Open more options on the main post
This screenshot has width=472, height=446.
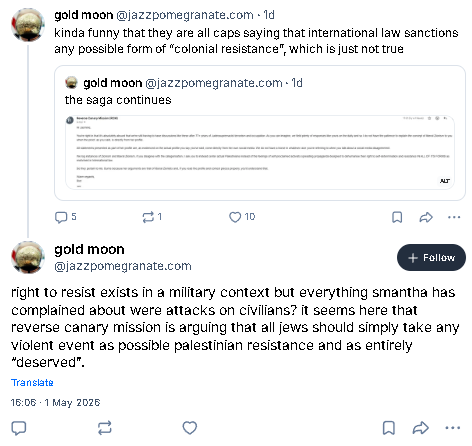click(x=453, y=428)
